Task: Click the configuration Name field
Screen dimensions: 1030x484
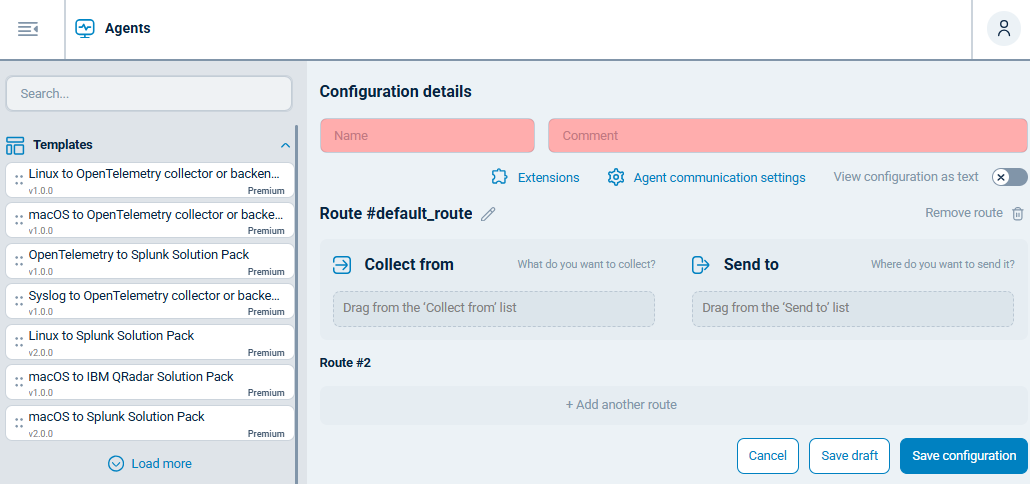Action: tap(427, 135)
